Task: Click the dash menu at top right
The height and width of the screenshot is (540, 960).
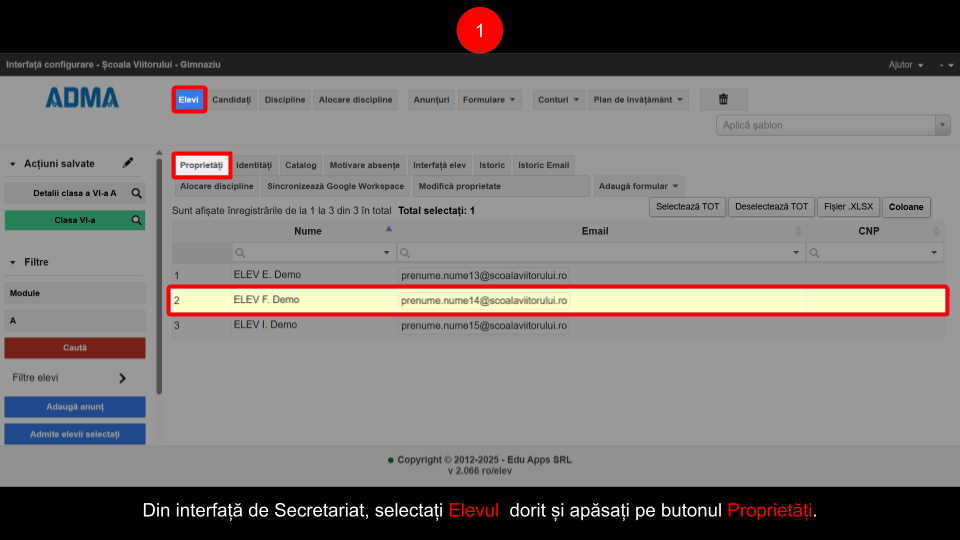Action: pos(946,64)
